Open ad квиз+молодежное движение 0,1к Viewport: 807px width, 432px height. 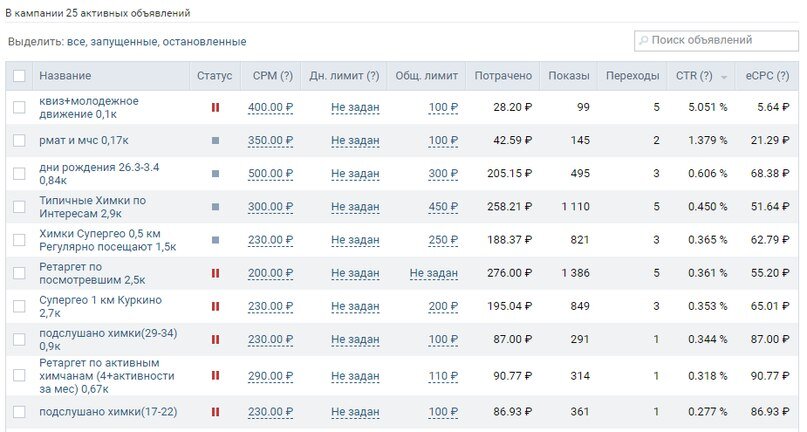click(89, 108)
